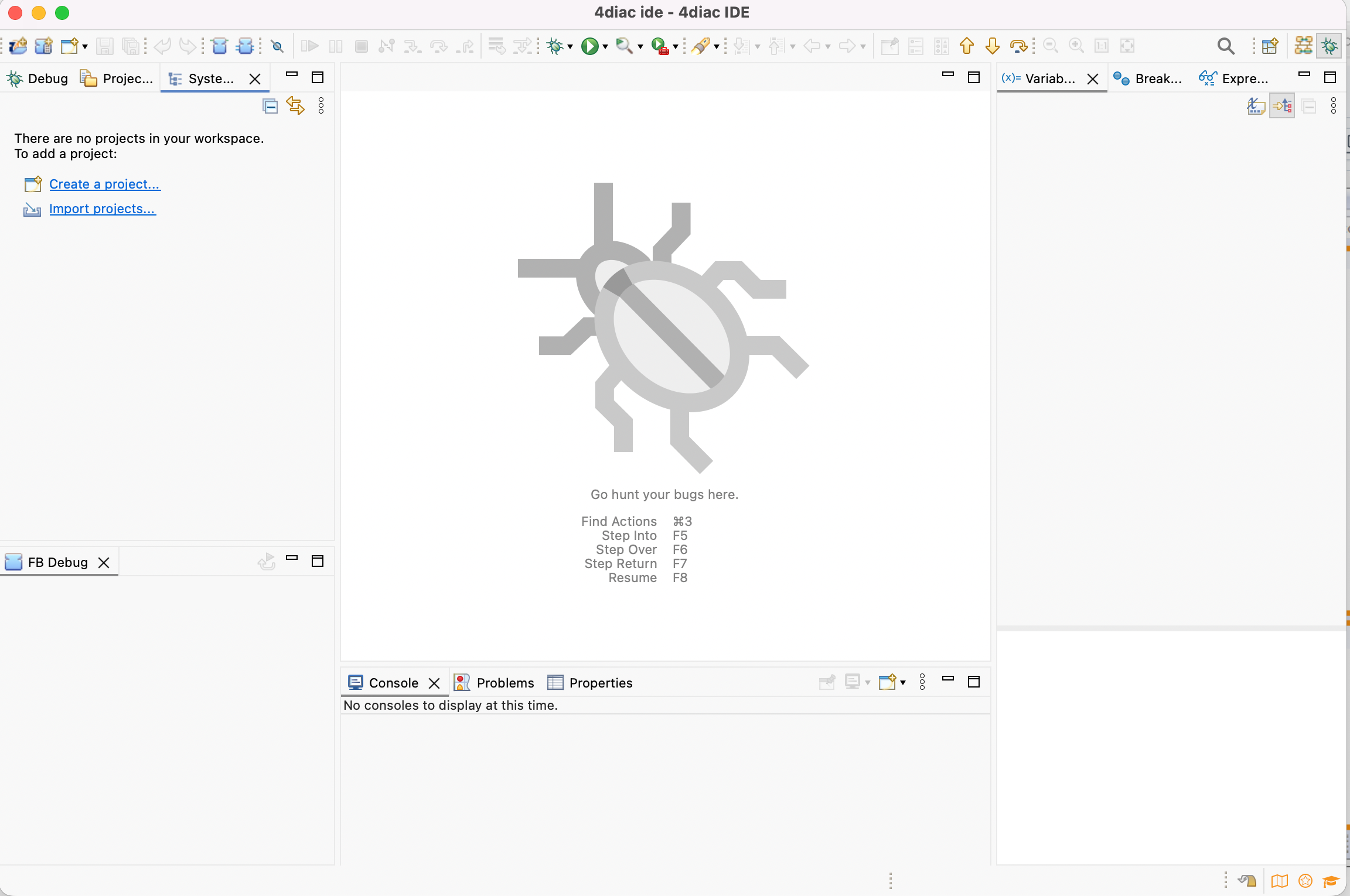
Task: Click the Import projects link
Action: click(103, 208)
